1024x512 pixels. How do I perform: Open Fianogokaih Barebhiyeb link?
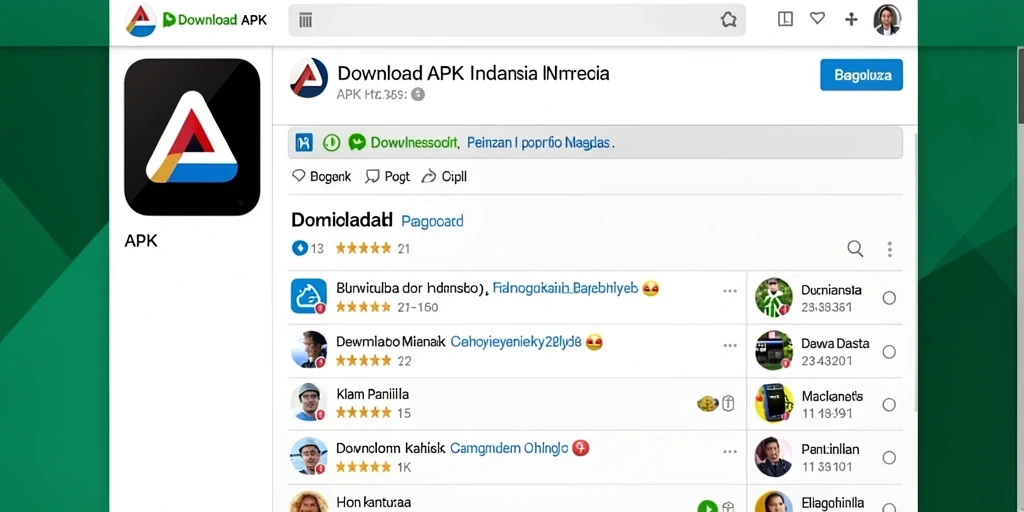[x=565, y=288]
